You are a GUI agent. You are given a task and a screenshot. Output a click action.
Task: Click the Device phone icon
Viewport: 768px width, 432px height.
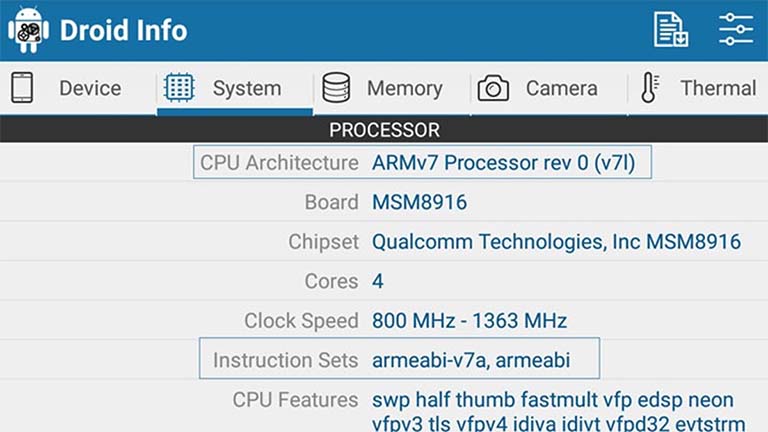(22, 88)
